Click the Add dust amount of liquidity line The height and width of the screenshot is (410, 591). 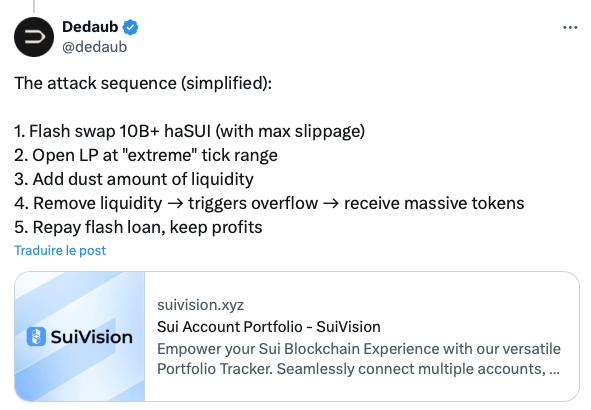click(x=134, y=179)
